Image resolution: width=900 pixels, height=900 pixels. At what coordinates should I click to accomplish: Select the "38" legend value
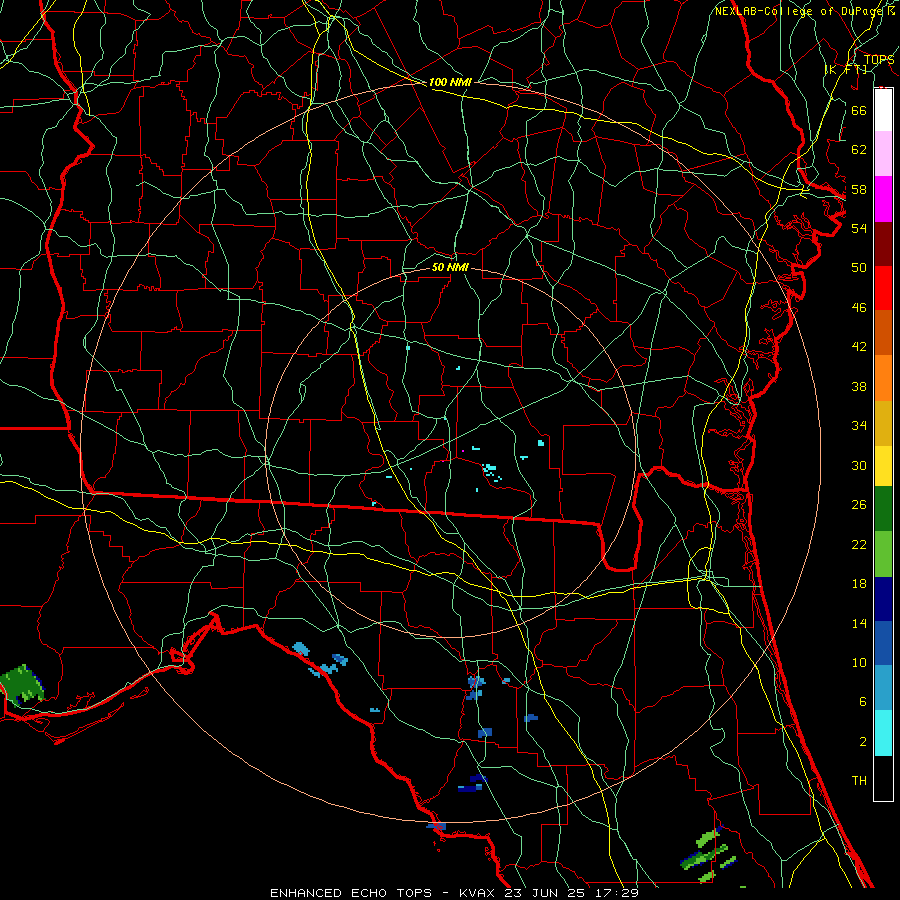pyautogui.click(x=859, y=387)
